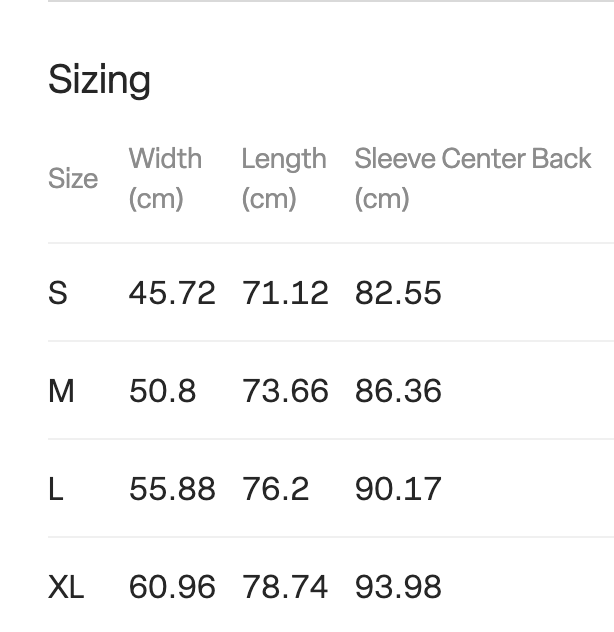Select the L size row label
This screenshot has width=614, height=632.
(x=56, y=489)
